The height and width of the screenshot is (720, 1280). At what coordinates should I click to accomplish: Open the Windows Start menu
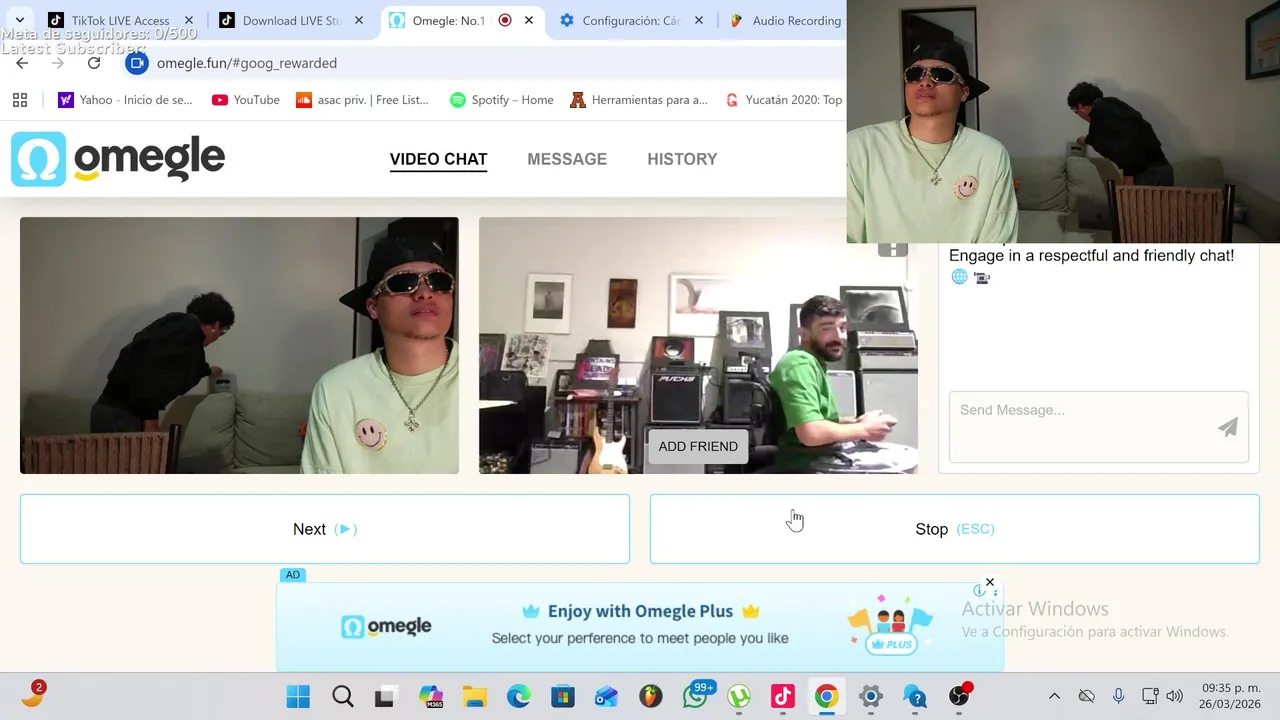[298, 696]
